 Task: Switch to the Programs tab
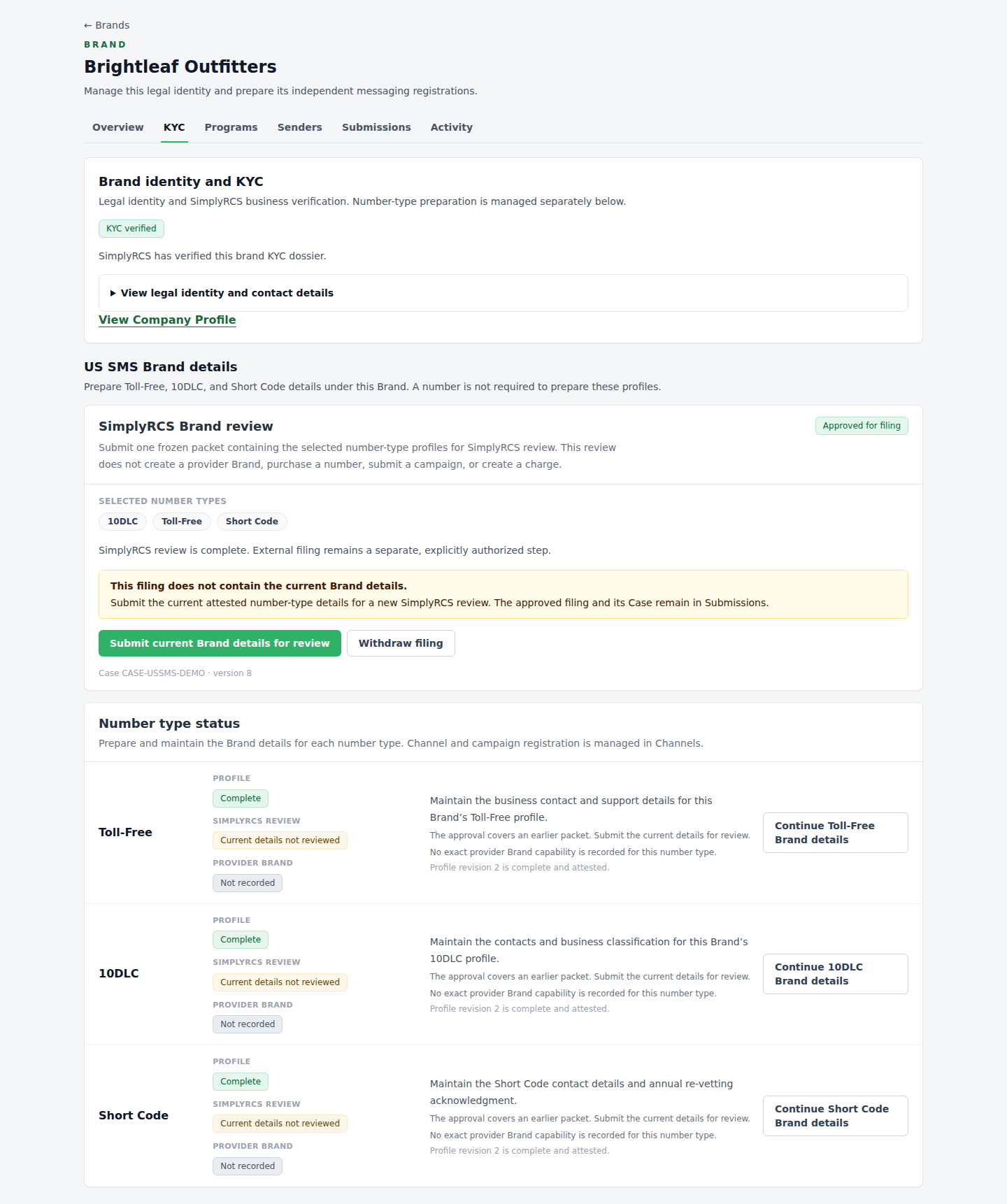click(x=231, y=127)
